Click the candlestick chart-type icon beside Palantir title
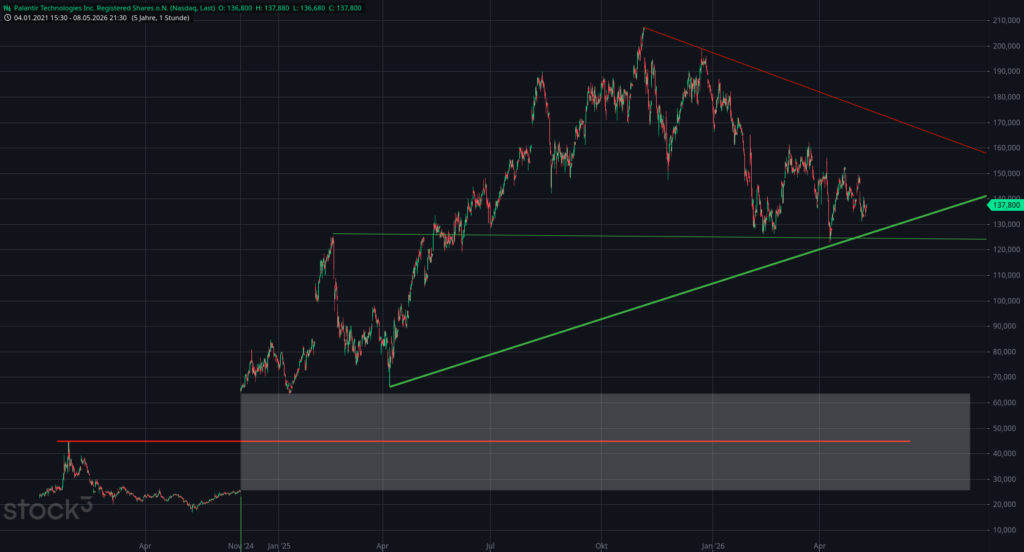1024x552 pixels. (7, 8)
